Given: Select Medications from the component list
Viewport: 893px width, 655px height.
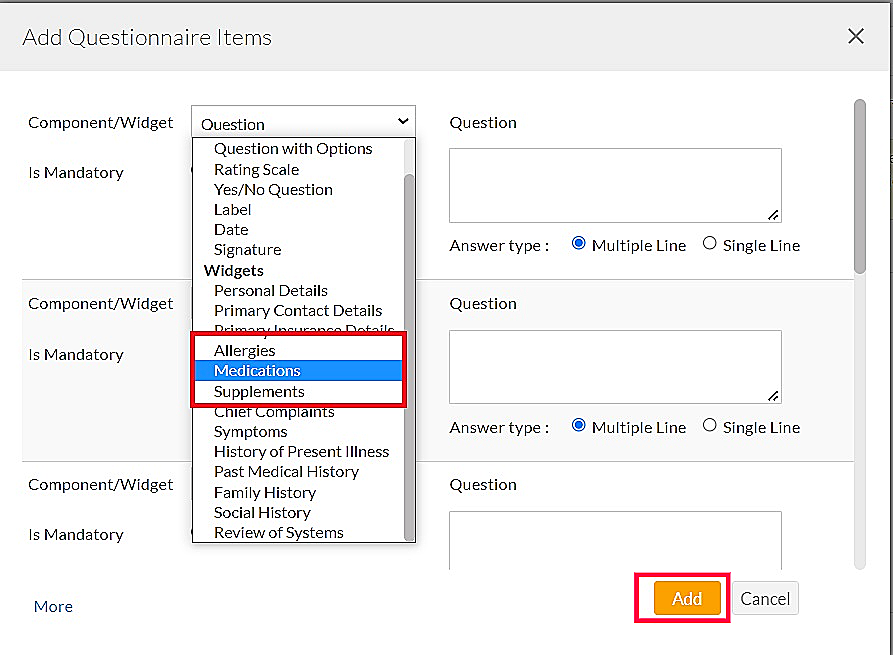Looking at the screenshot, I should [257, 370].
